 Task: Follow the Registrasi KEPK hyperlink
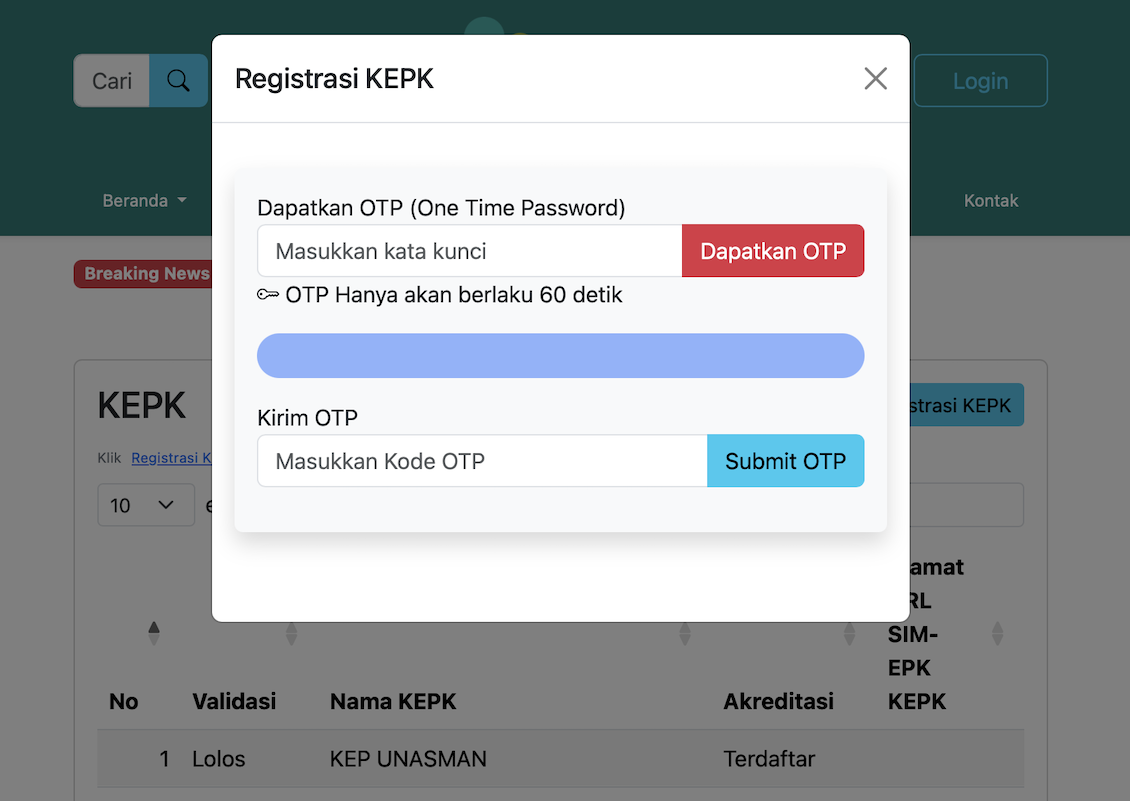click(x=172, y=458)
